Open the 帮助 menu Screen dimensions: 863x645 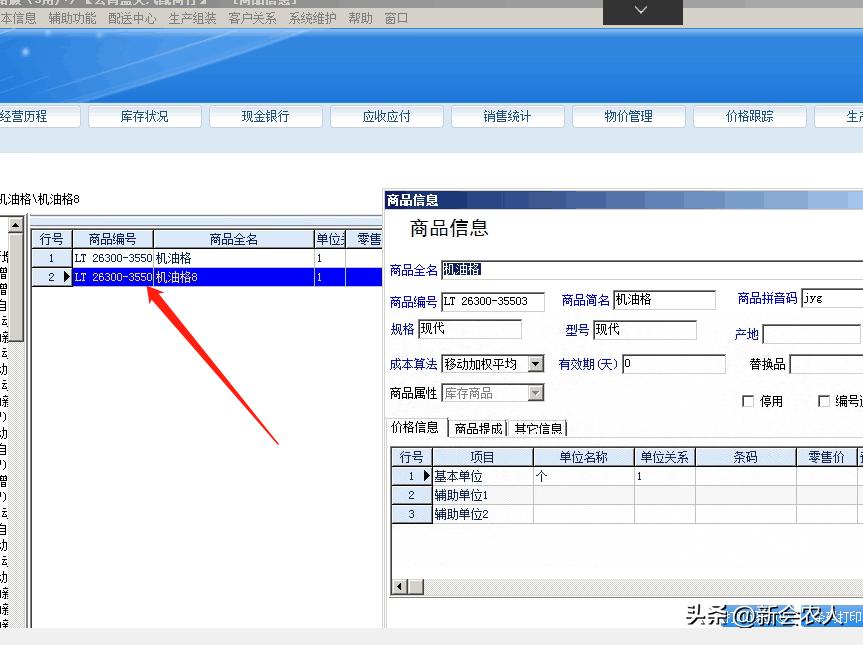click(x=359, y=17)
